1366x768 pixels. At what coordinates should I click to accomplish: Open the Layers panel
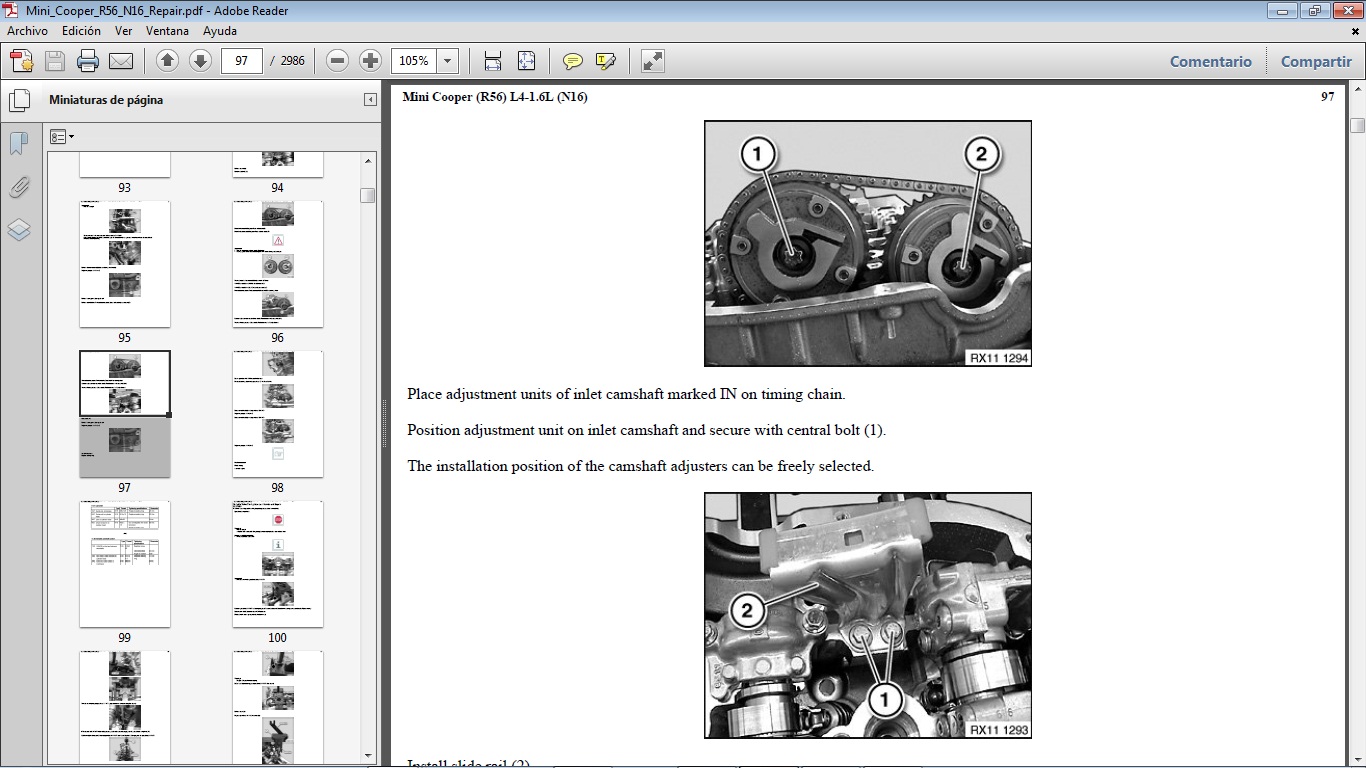19,230
